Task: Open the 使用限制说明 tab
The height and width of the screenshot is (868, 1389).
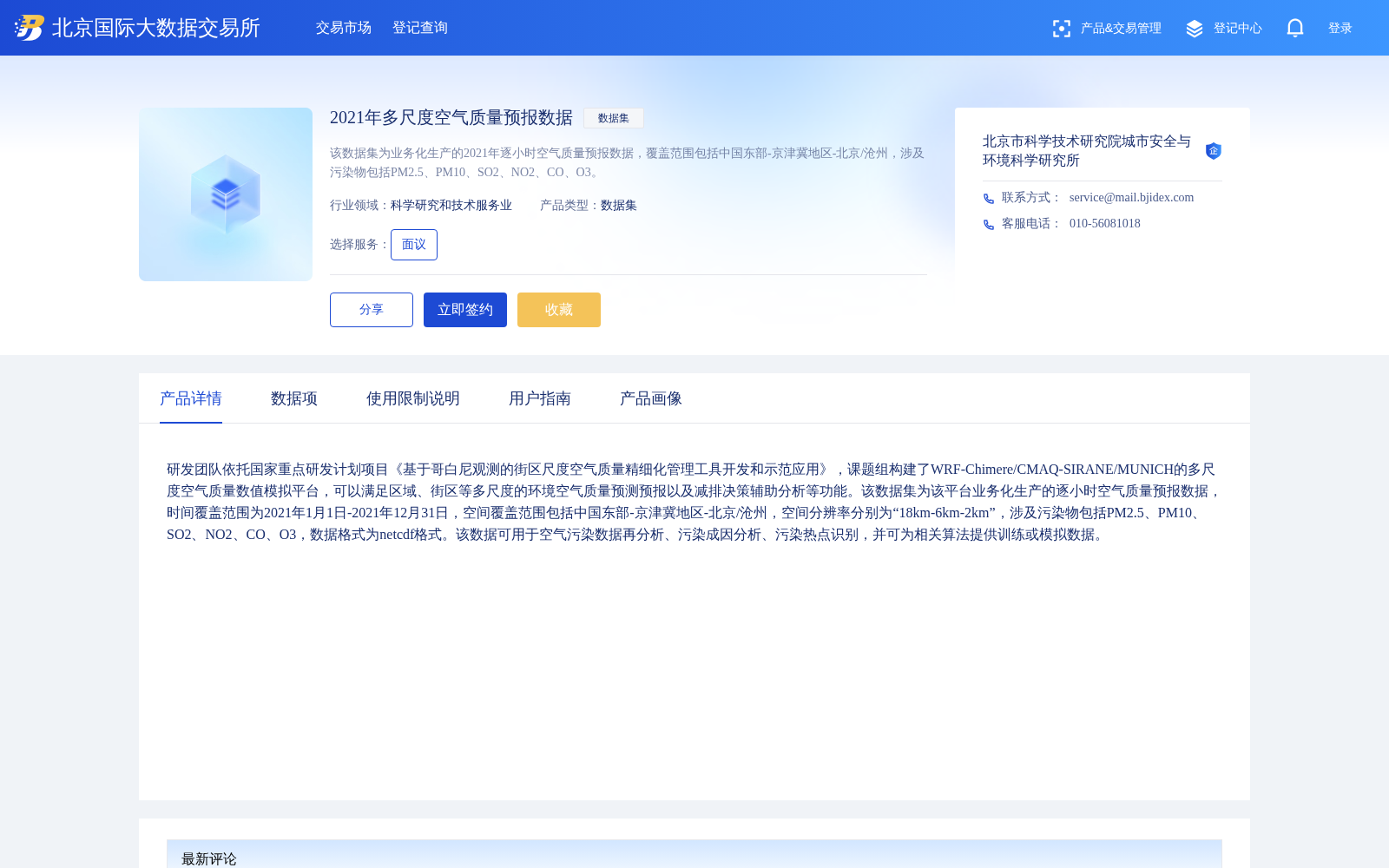Action: [413, 398]
